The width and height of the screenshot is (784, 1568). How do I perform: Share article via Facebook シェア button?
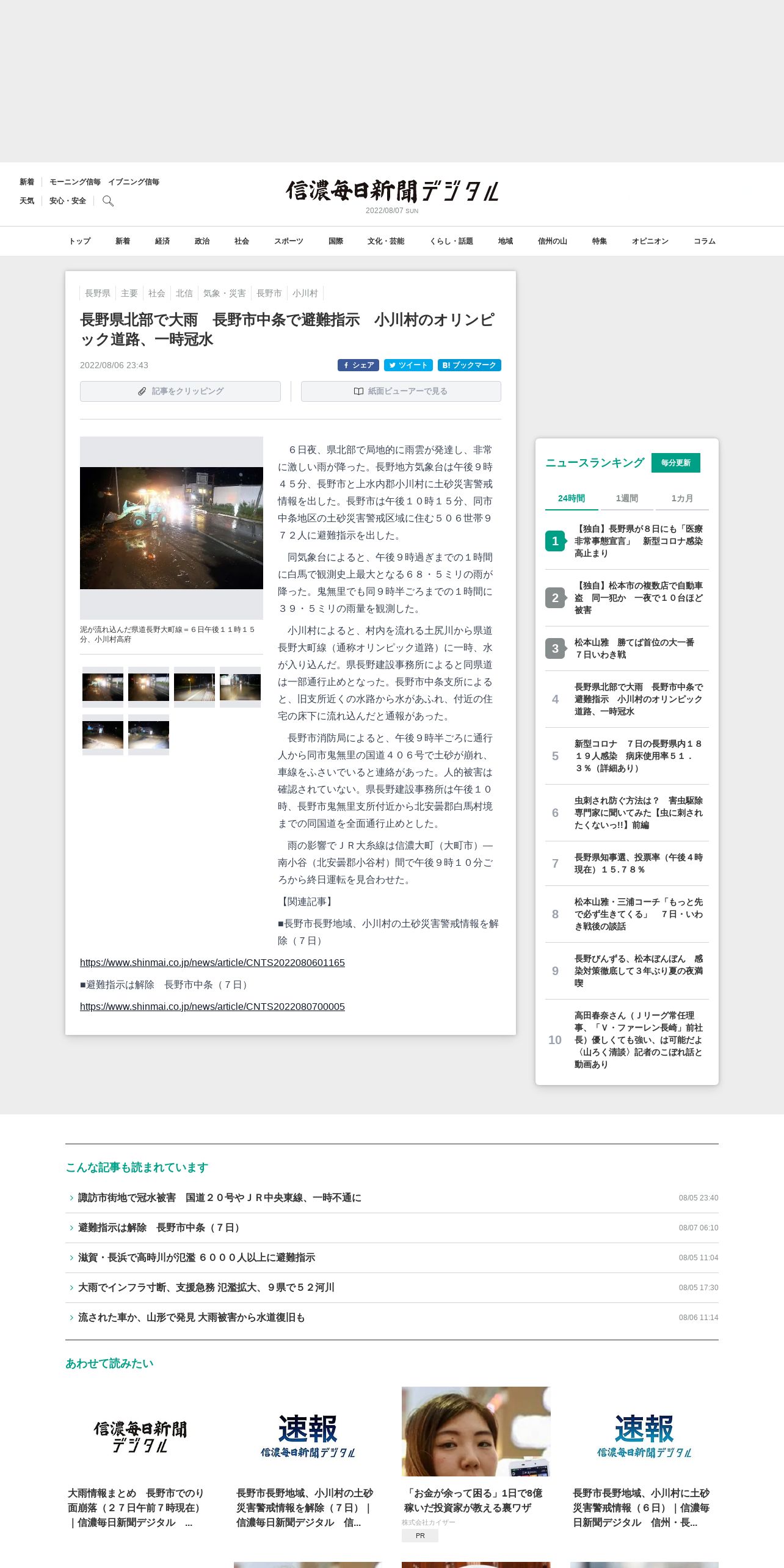(358, 365)
